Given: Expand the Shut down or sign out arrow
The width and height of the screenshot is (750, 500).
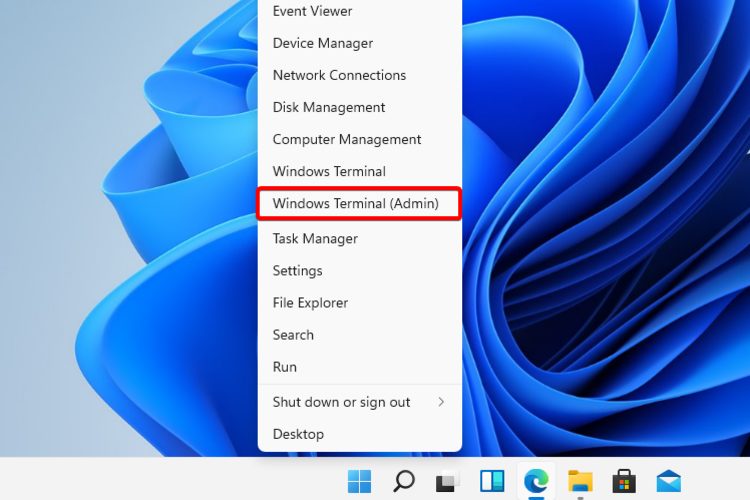Looking at the screenshot, I should pyautogui.click(x=441, y=402).
